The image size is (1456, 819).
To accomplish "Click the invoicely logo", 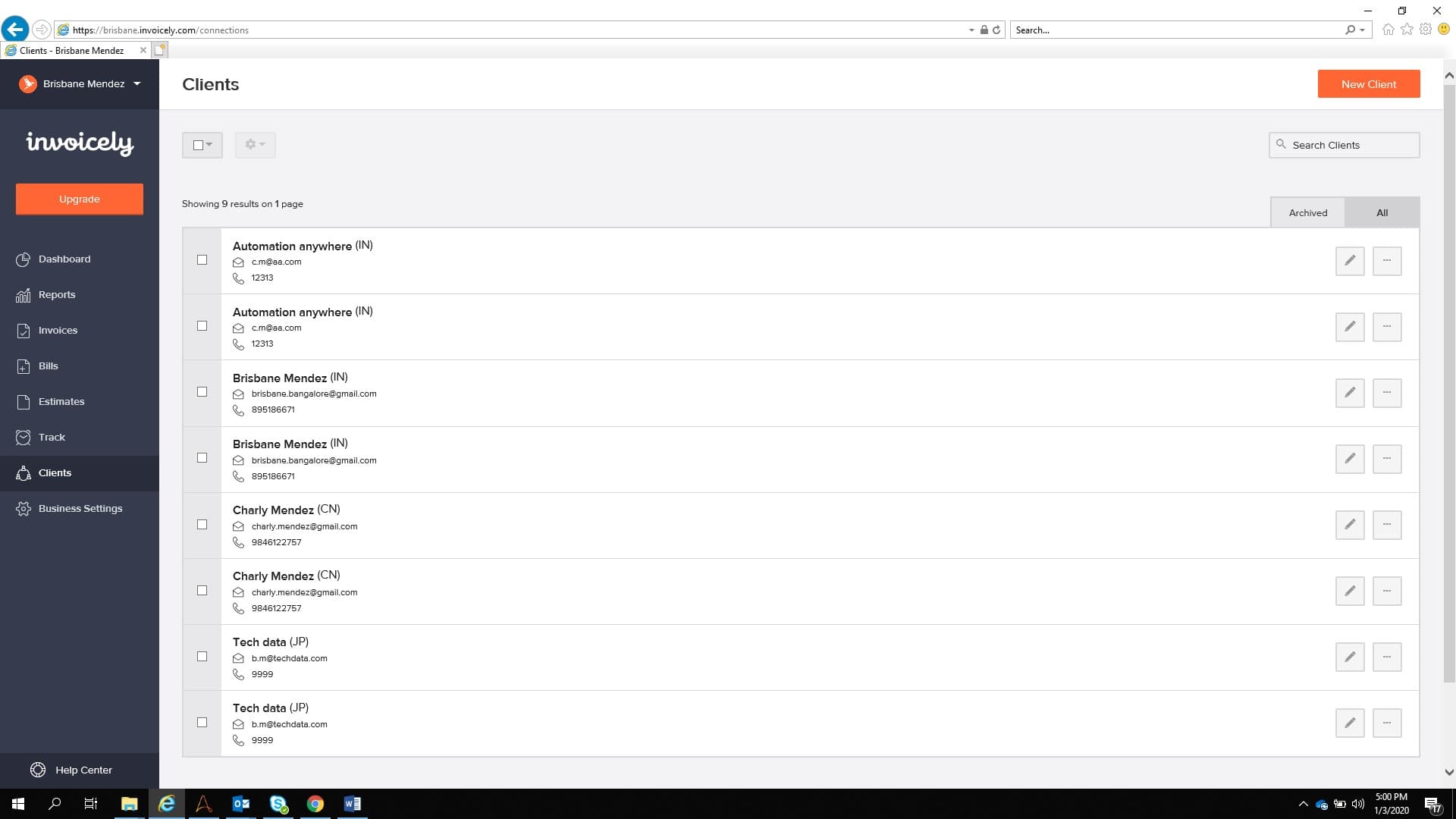I will (x=80, y=143).
